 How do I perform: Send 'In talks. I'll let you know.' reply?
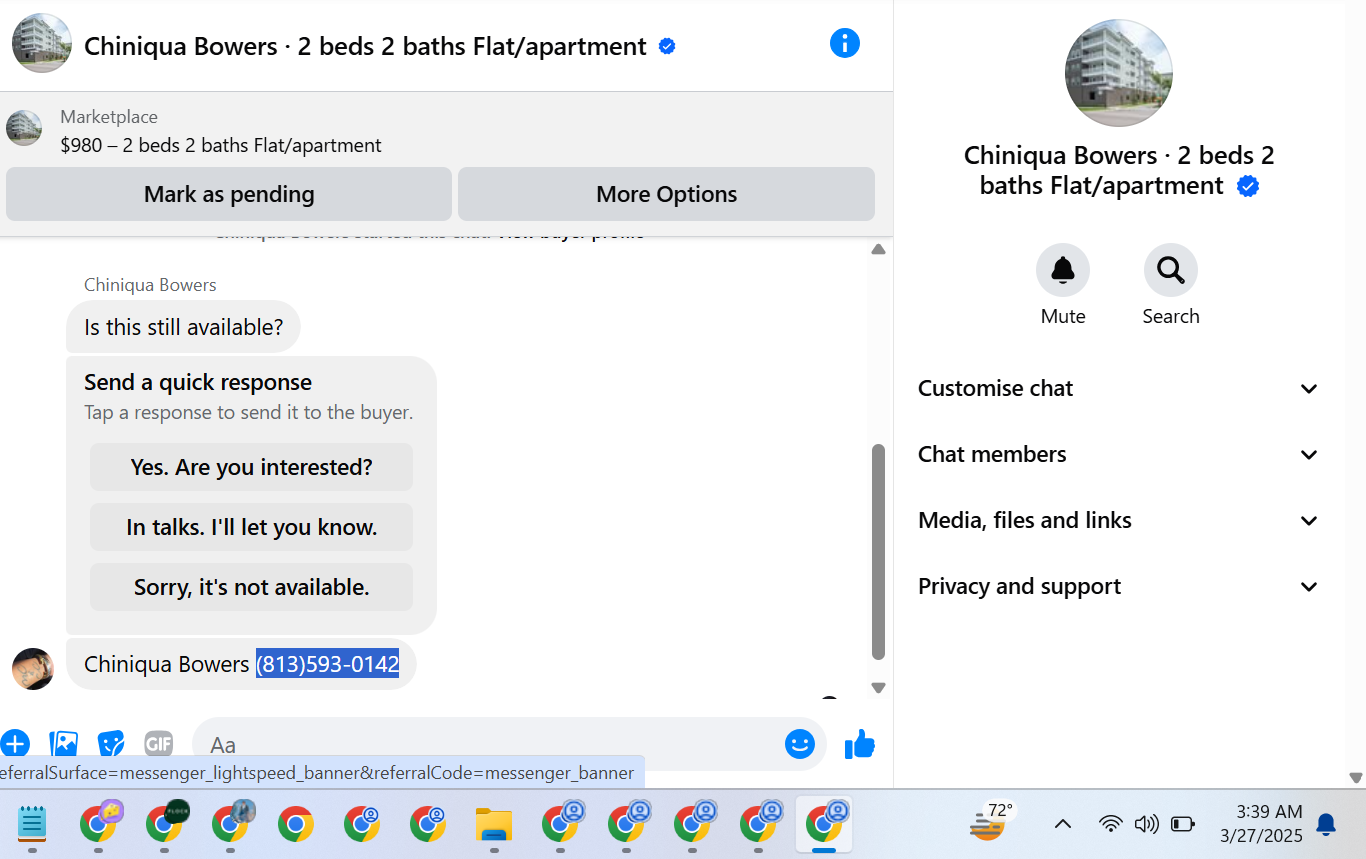(x=251, y=527)
